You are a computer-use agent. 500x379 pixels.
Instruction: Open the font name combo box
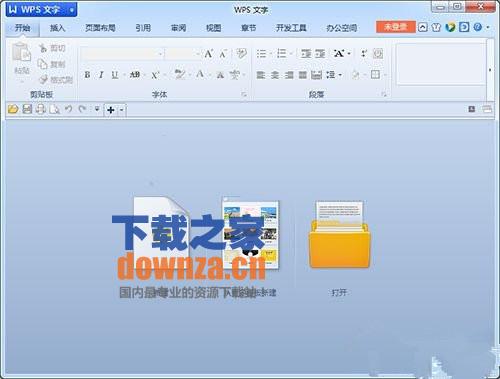point(122,54)
